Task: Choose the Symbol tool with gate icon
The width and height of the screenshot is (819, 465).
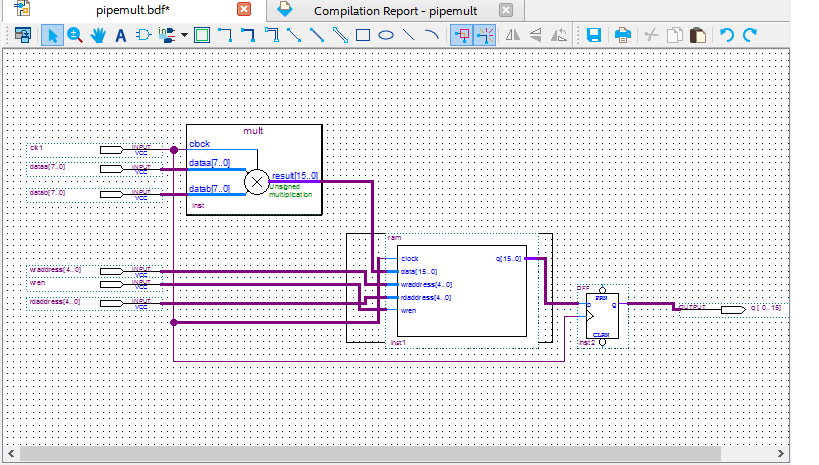Action: [x=143, y=35]
